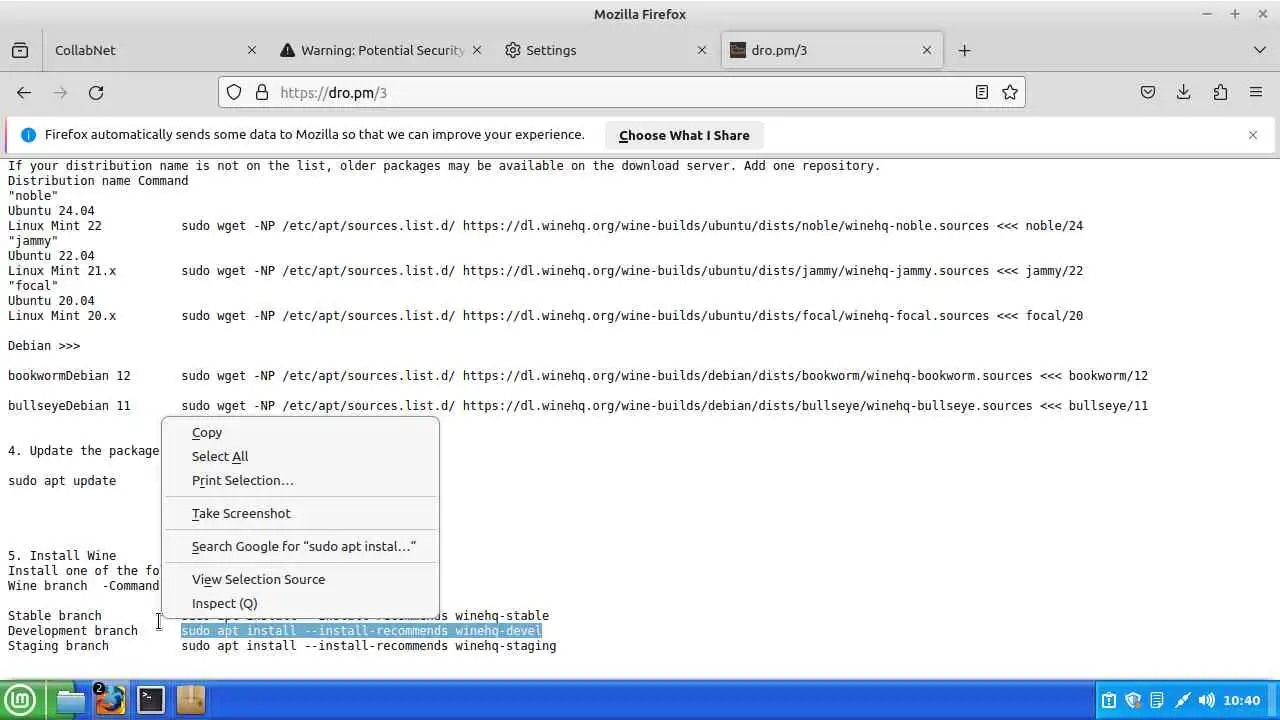The width and height of the screenshot is (1280, 720).
Task: Open the Linux Mint start menu
Action: click(21, 700)
